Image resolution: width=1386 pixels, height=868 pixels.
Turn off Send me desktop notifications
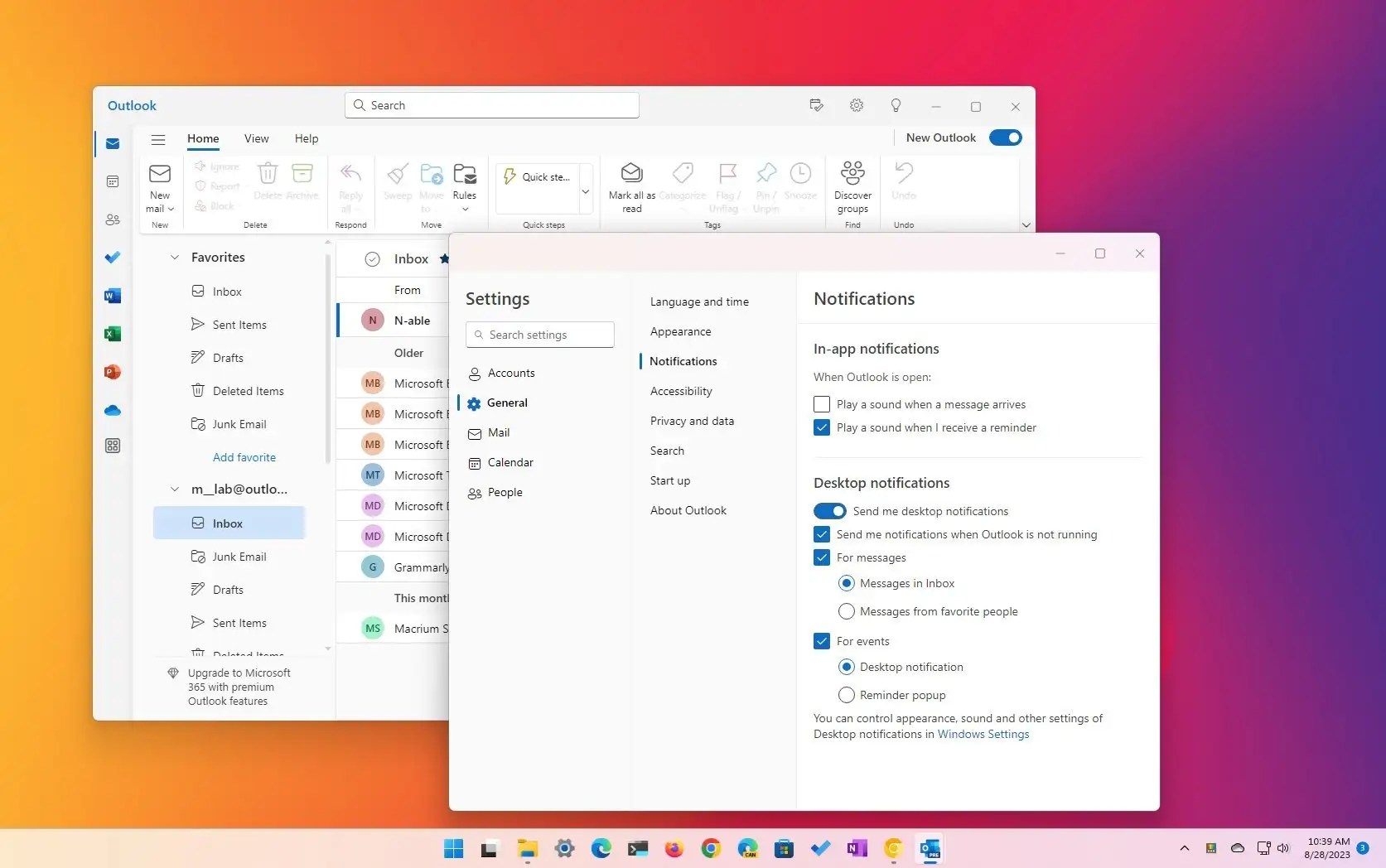829,511
